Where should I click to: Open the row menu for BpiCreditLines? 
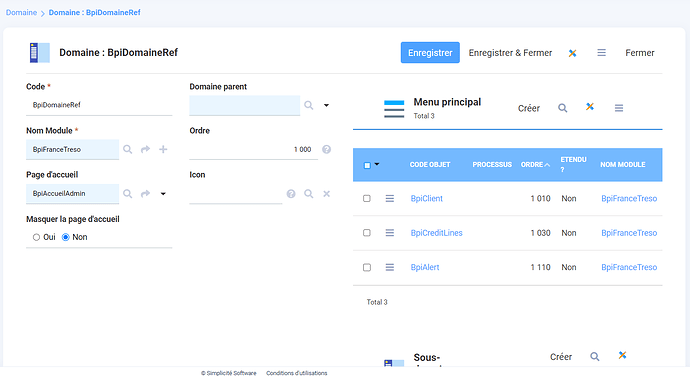click(x=389, y=232)
